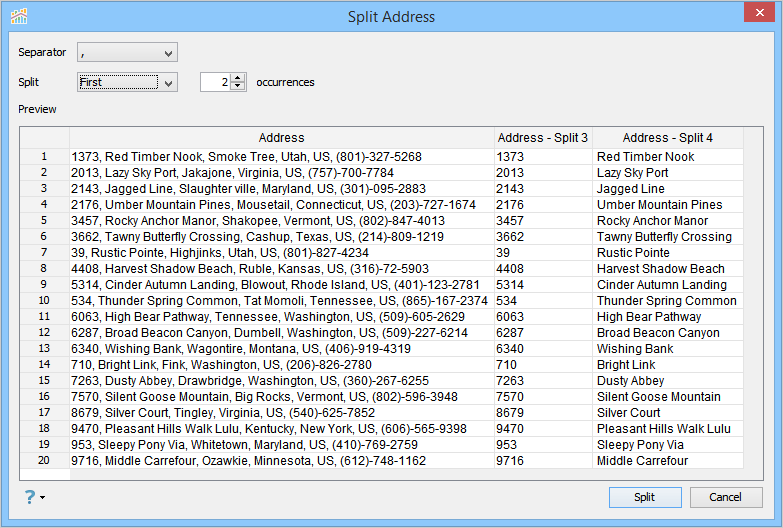
Task: Select row number 1 header
Action: tap(44, 157)
